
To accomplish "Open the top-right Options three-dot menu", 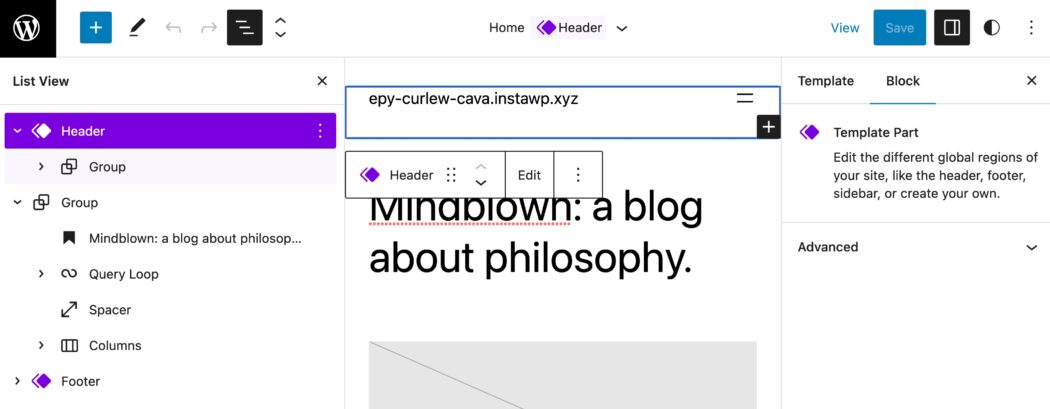I will (x=1031, y=27).
